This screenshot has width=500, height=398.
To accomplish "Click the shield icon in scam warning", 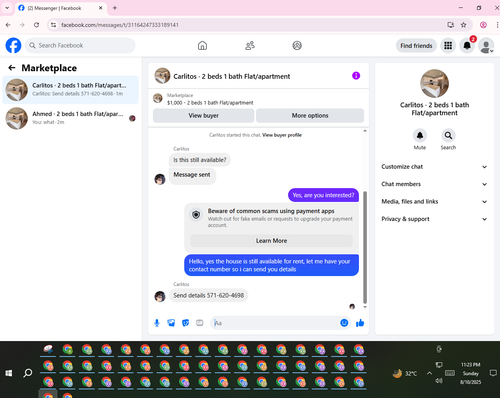I will 196,215.
